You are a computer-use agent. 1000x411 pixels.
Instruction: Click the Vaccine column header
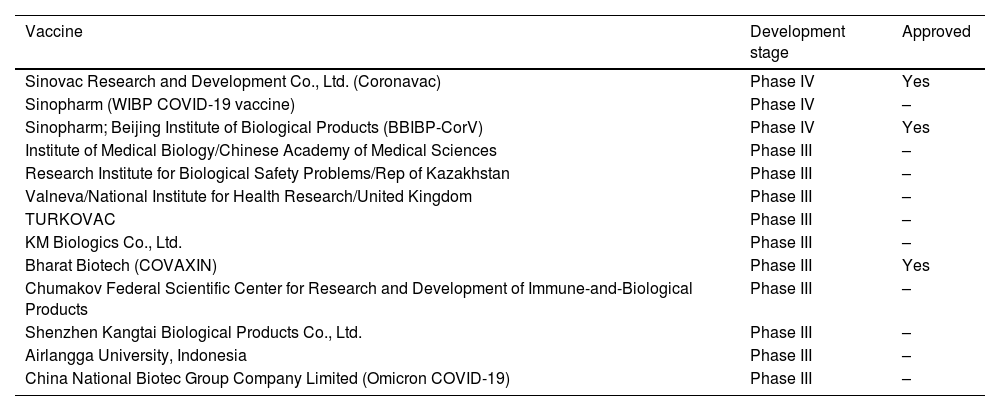coord(54,31)
